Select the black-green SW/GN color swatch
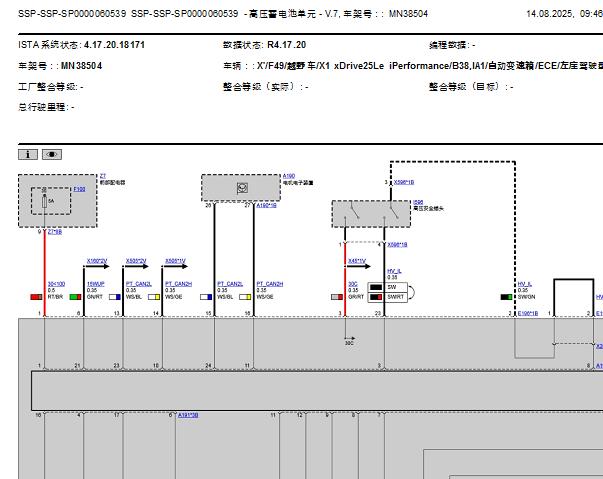Viewport: 603px width, 479px height. [x=506, y=297]
